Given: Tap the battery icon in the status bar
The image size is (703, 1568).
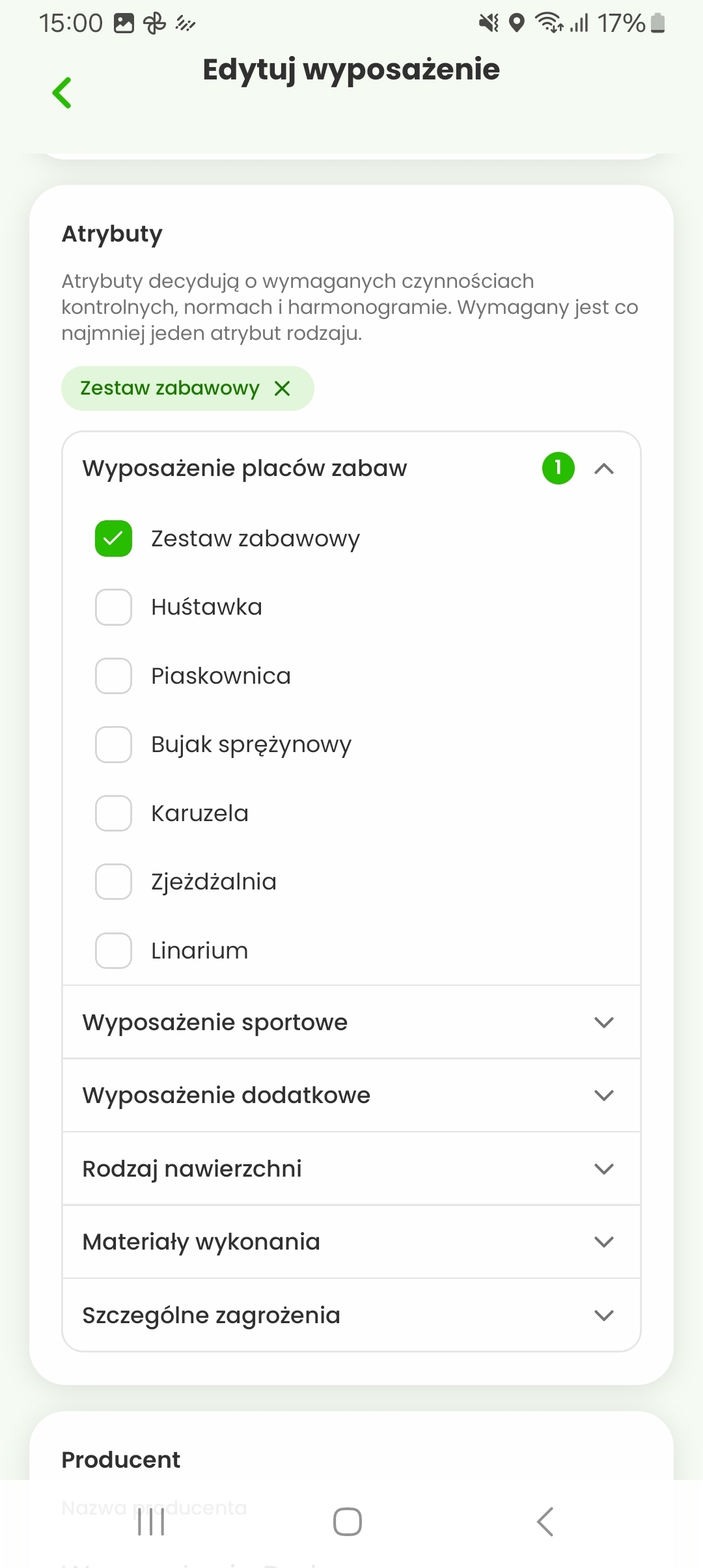Looking at the screenshot, I should (x=658, y=23).
